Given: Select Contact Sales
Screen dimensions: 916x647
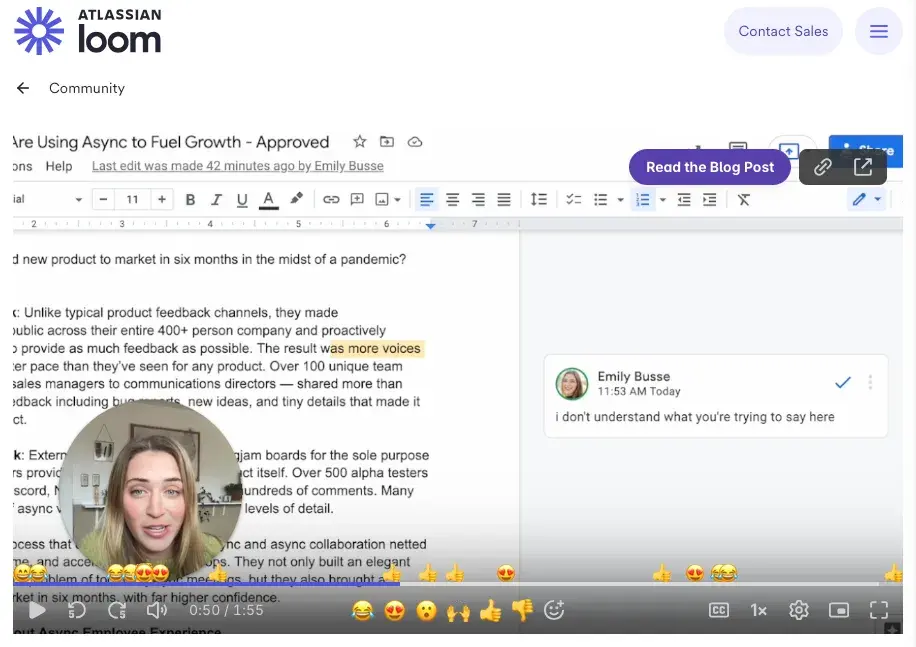Looking at the screenshot, I should [x=783, y=31].
